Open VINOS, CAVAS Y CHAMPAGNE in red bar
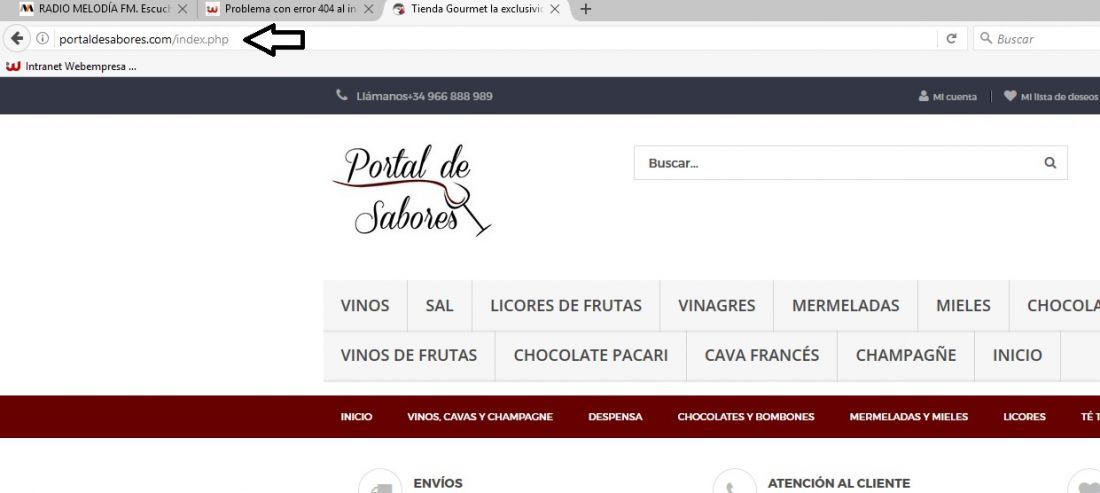The image size is (1100, 493). (x=480, y=417)
